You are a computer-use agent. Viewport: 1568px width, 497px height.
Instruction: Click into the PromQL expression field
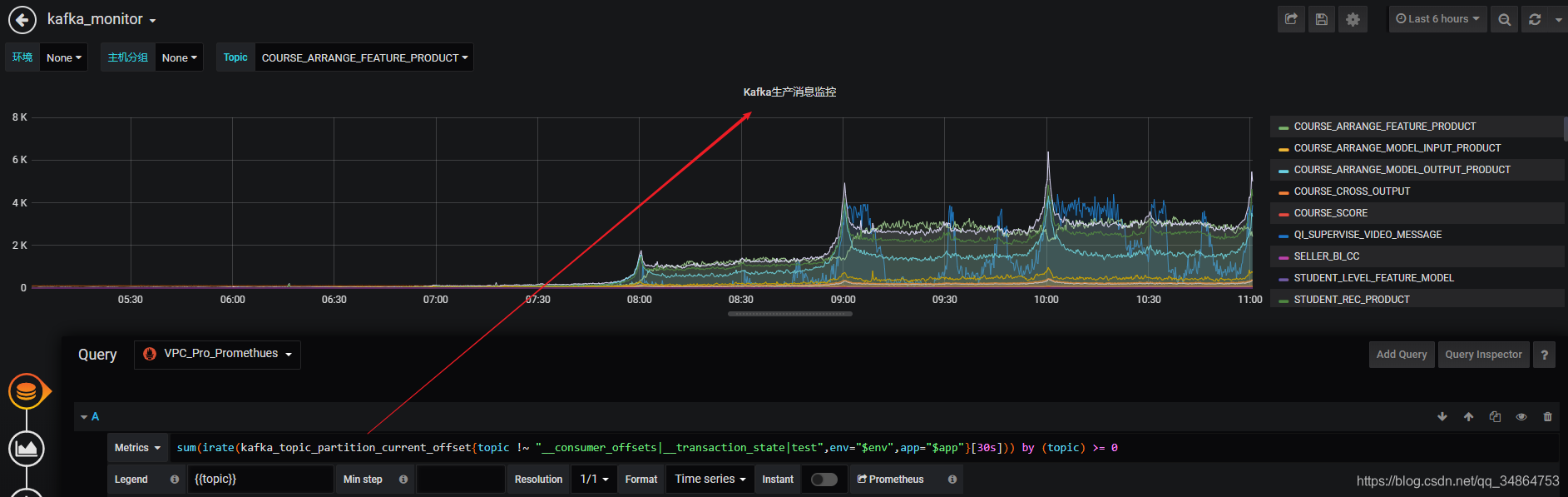click(863, 448)
